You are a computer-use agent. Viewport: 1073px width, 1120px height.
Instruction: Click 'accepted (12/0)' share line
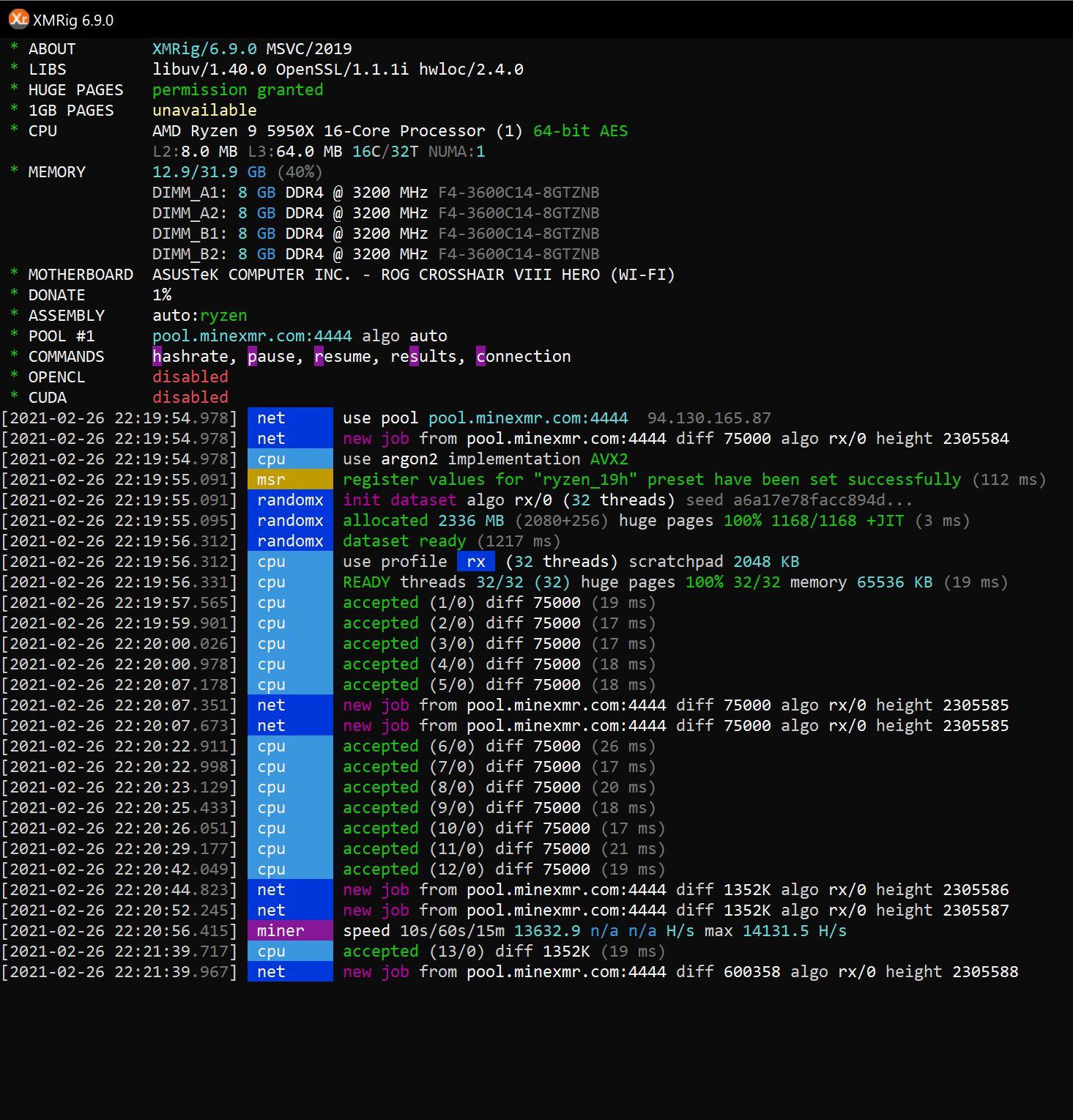point(504,869)
